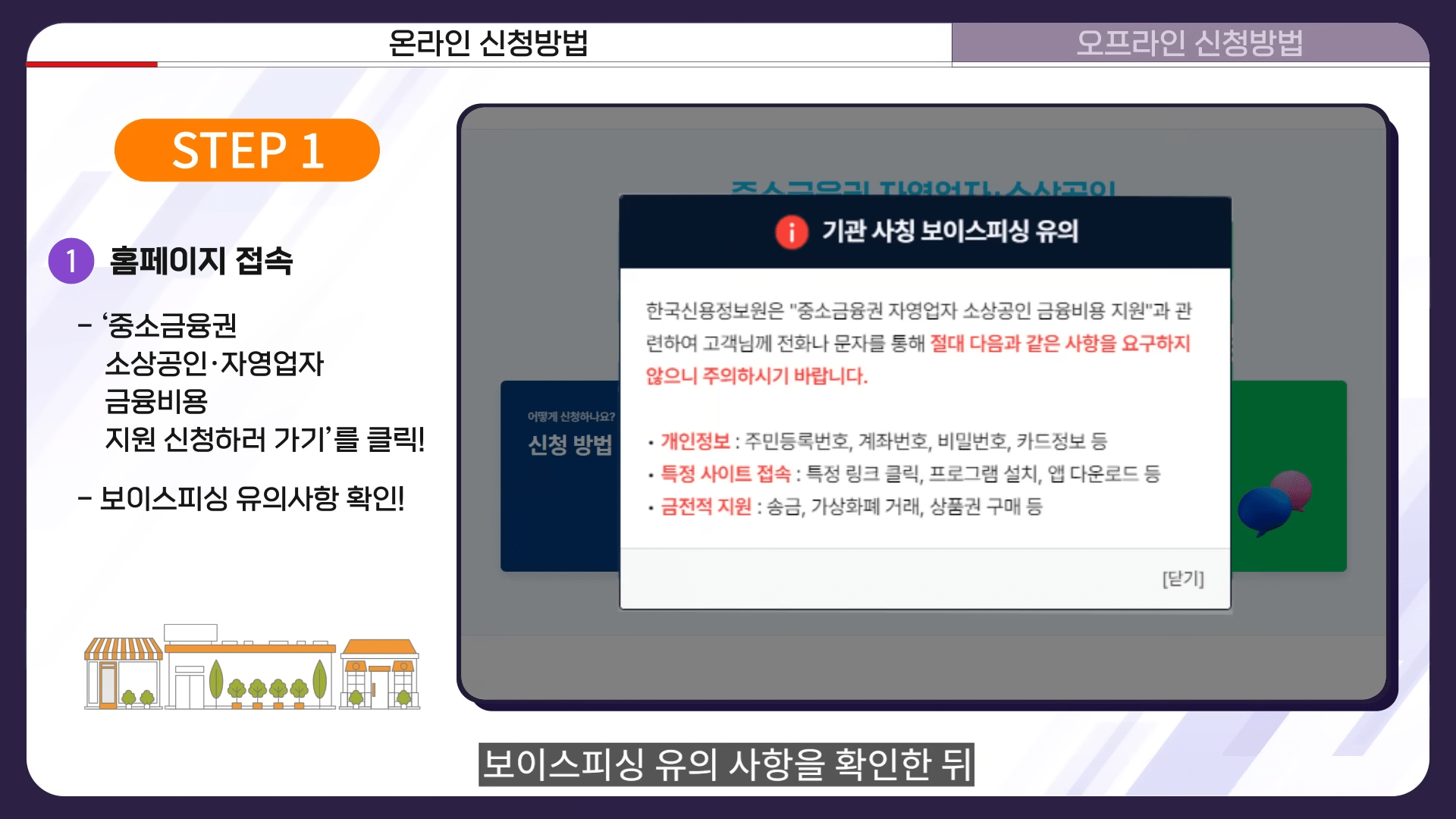Click the red 금전적 지원 bullet label
Viewport: 1456px width, 819px height.
(x=705, y=507)
